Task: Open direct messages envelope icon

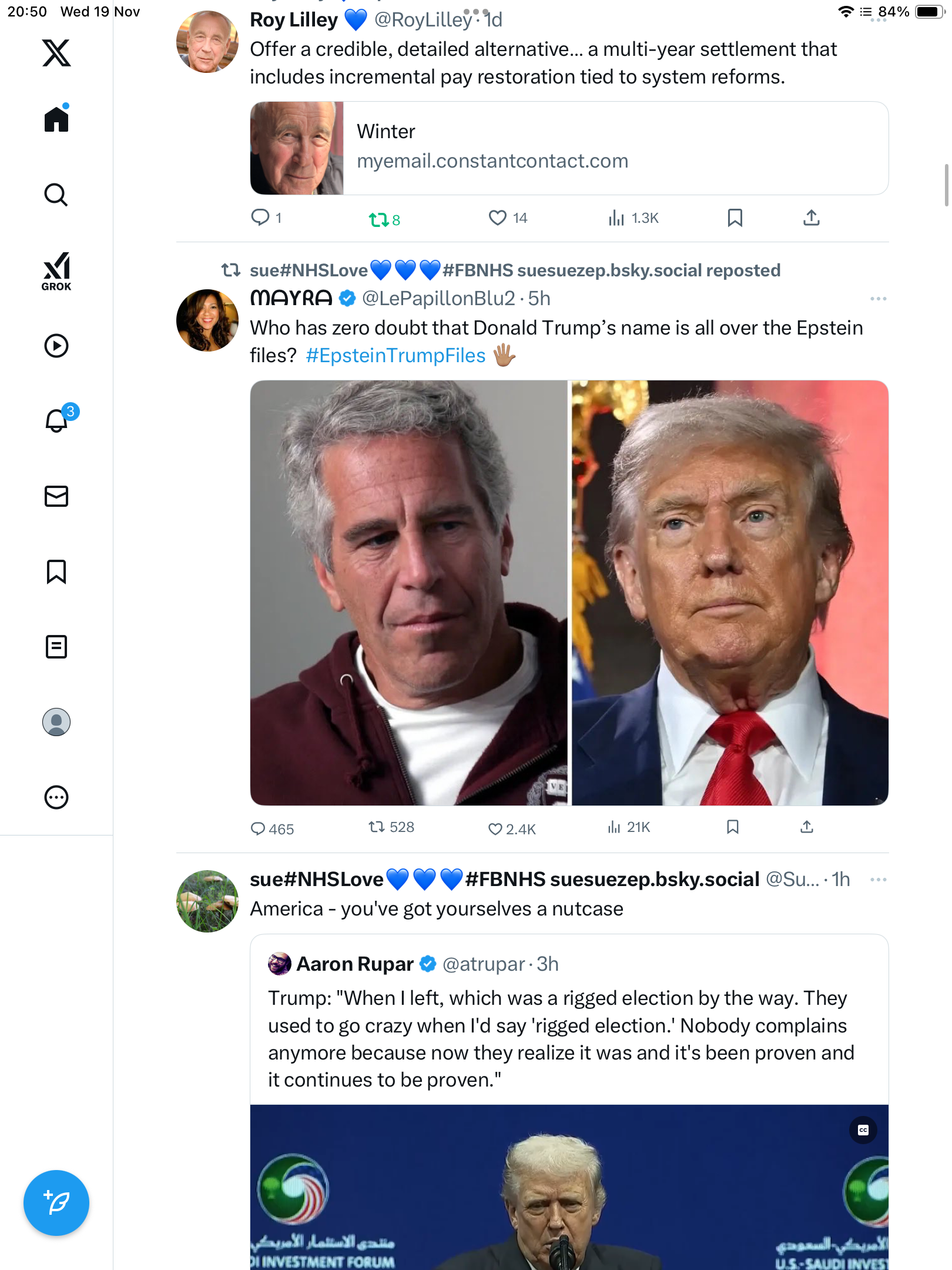Action: pos(56,496)
